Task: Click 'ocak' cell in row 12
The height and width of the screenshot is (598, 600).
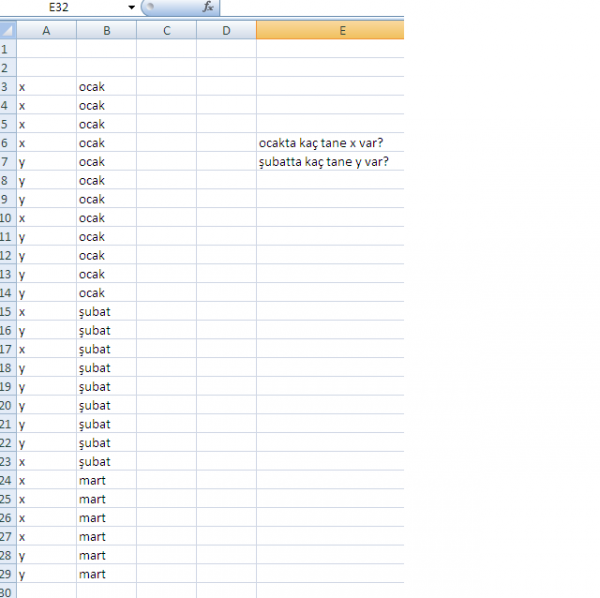Action: (106, 255)
